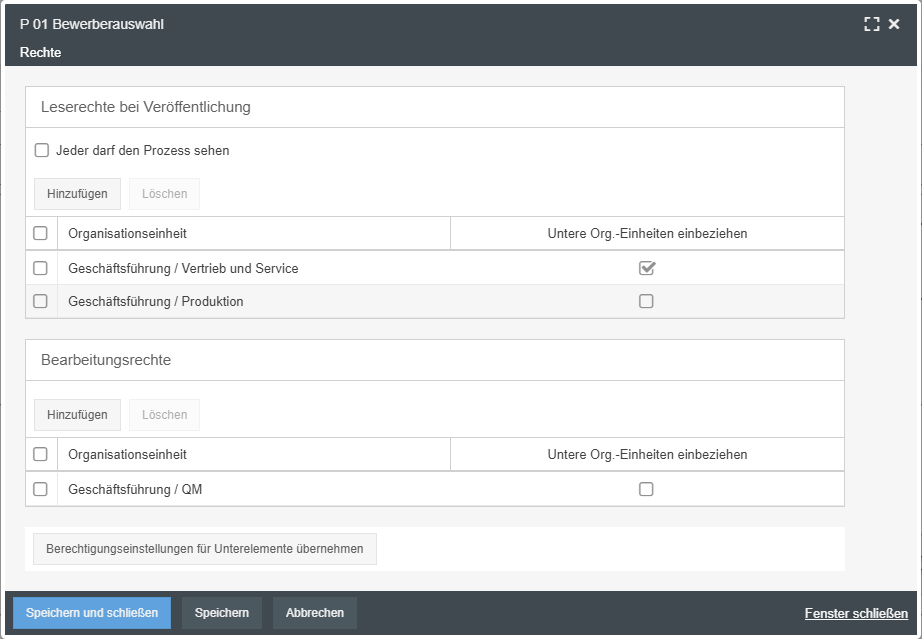
Task: Include sub-units for Geschäftsführung / Produktion
Action: [x=646, y=301]
